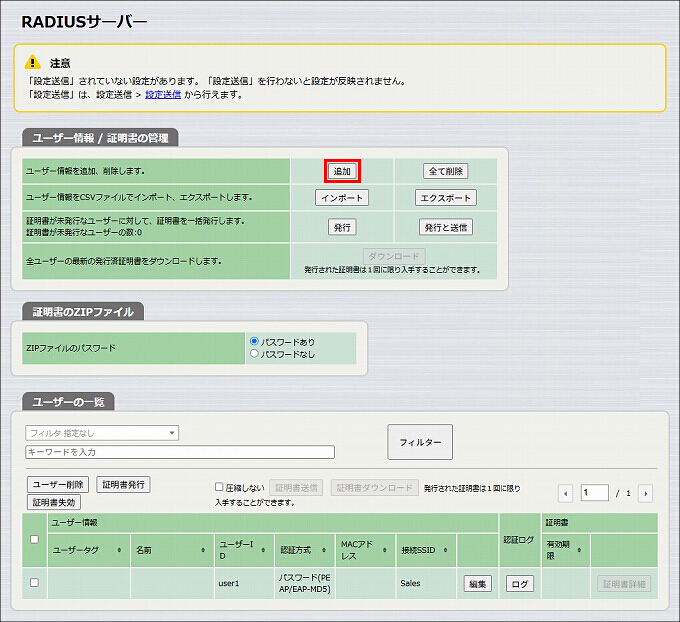Click the disabled ダウンロード button

click(394, 256)
